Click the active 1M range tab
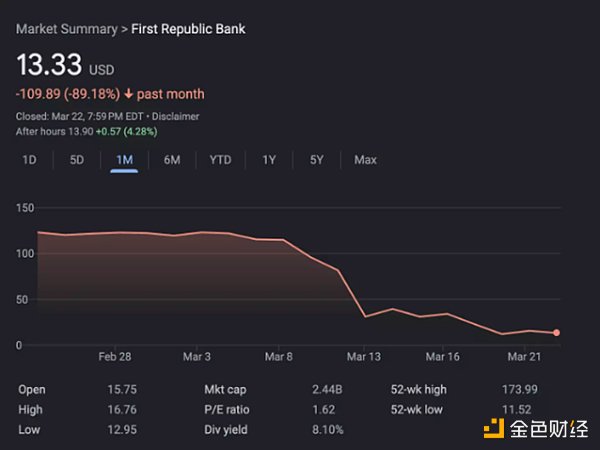 124,160
